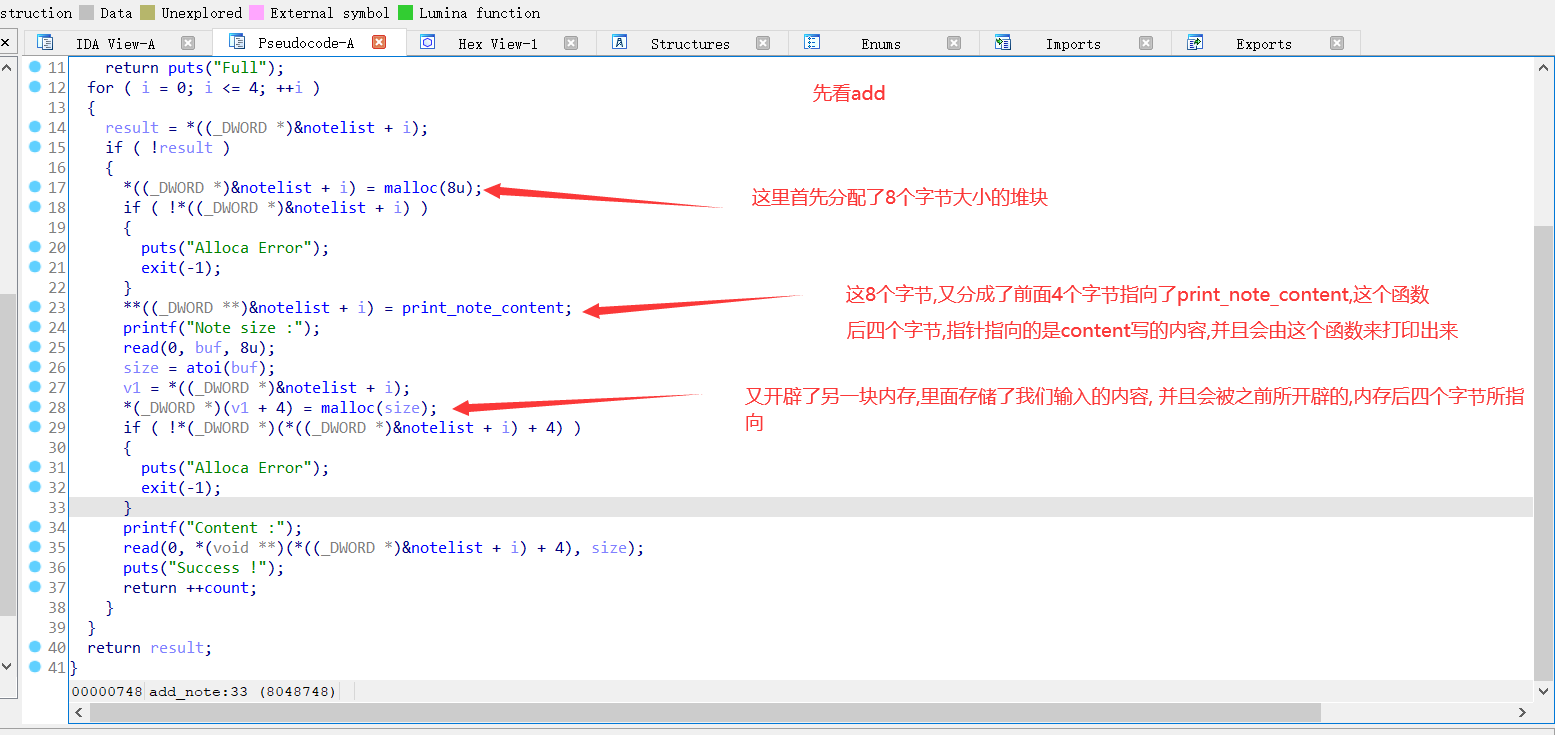1555x735 pixels.
Task: Toggle breakpoint dot on line 12
Action: (x=35, y=87)
